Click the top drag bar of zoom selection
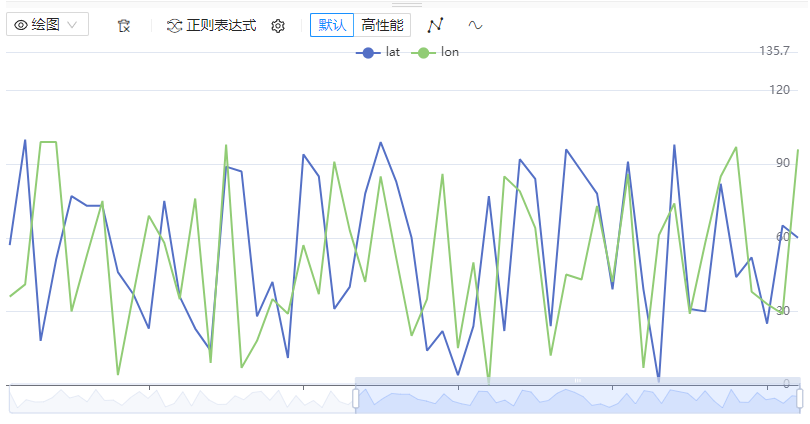 (577, 380)
